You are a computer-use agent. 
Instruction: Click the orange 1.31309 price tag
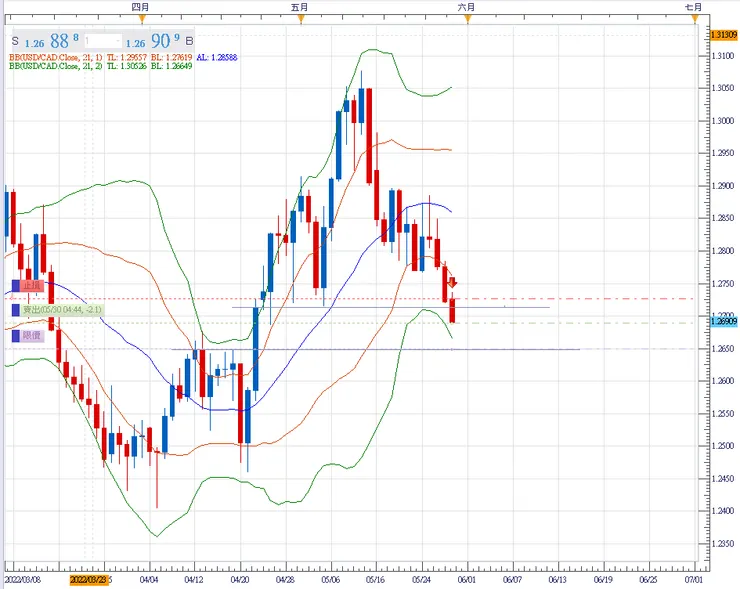point(724,35)
